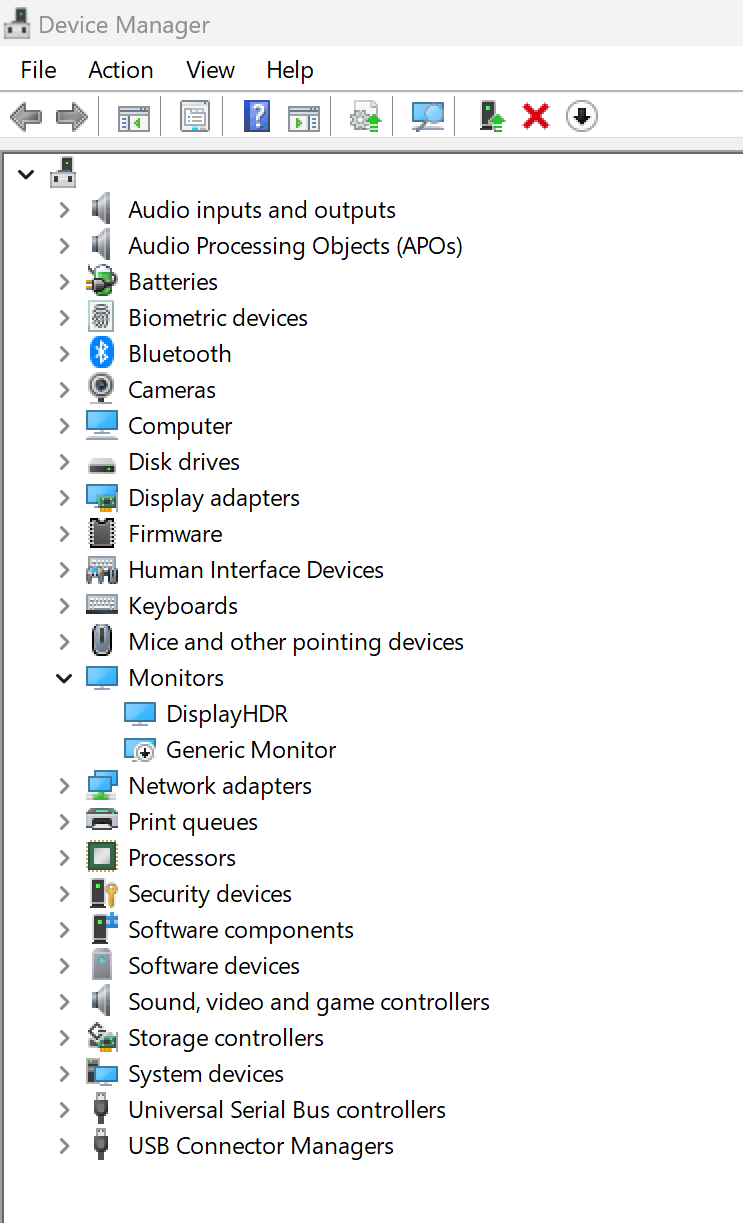Click the Generic Monitor disabled device icon

tap(140, 749)
